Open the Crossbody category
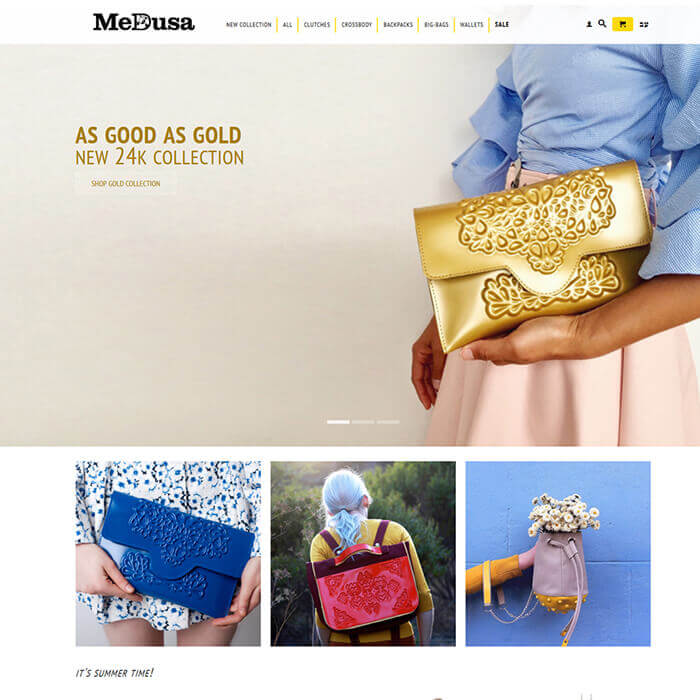This screenshot has width=700, height=700. pos(356,25)
